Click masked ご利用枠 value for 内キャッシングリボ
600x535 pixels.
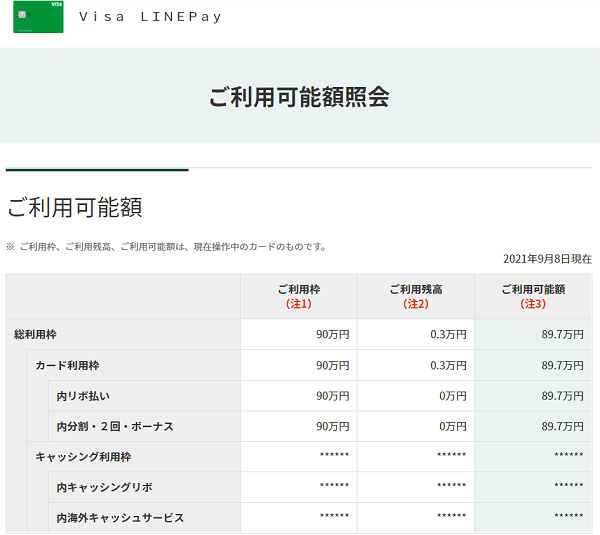[x=334, y=485]
